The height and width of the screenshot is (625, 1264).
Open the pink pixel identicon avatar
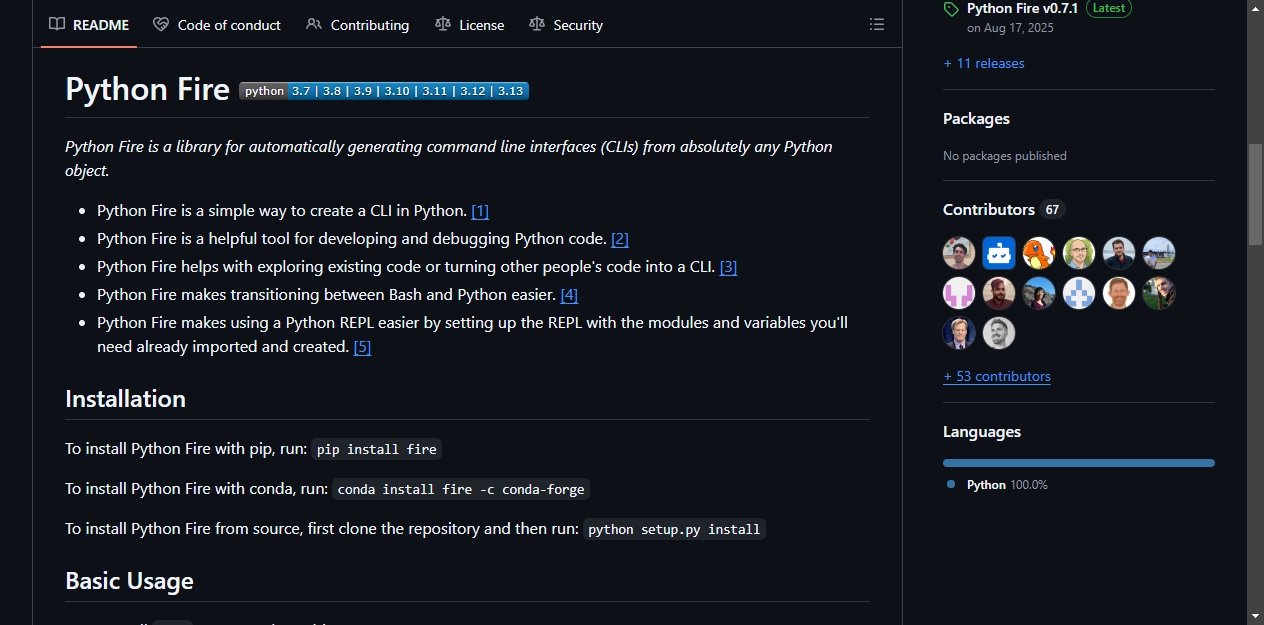click(959, 293)
